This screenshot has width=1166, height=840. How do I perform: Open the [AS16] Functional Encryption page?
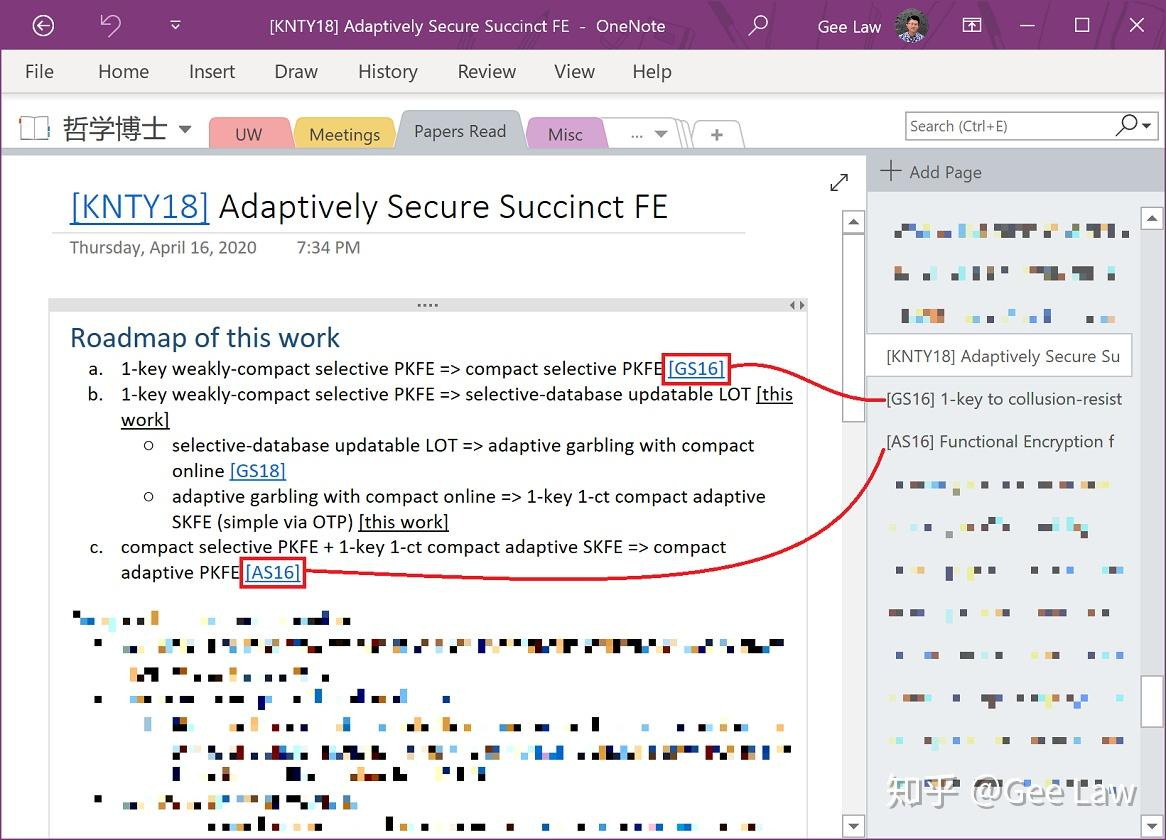pos(999,442)
